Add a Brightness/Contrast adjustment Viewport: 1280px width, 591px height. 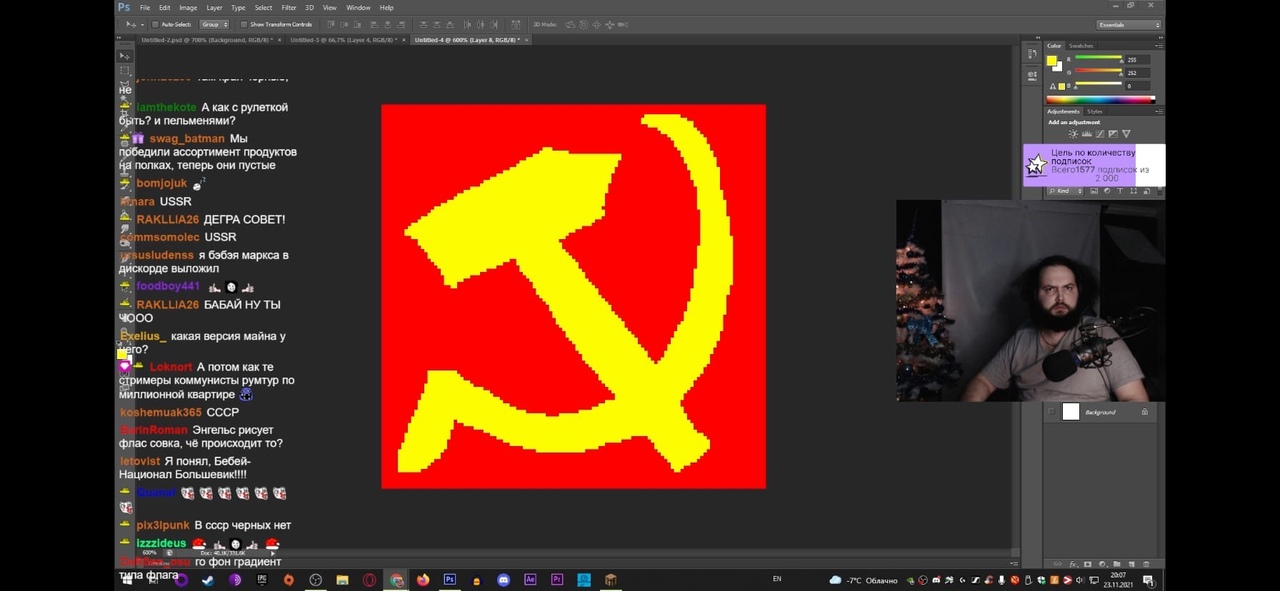[x=1073, y=134]
